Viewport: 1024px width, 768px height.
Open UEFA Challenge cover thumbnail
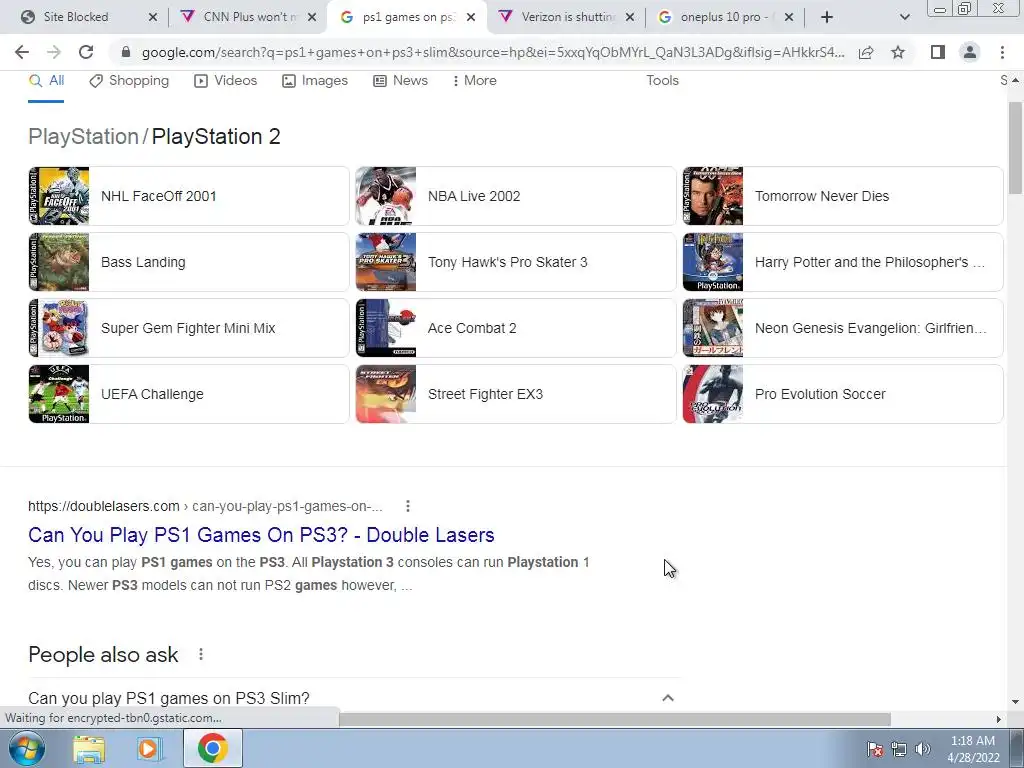59,394
